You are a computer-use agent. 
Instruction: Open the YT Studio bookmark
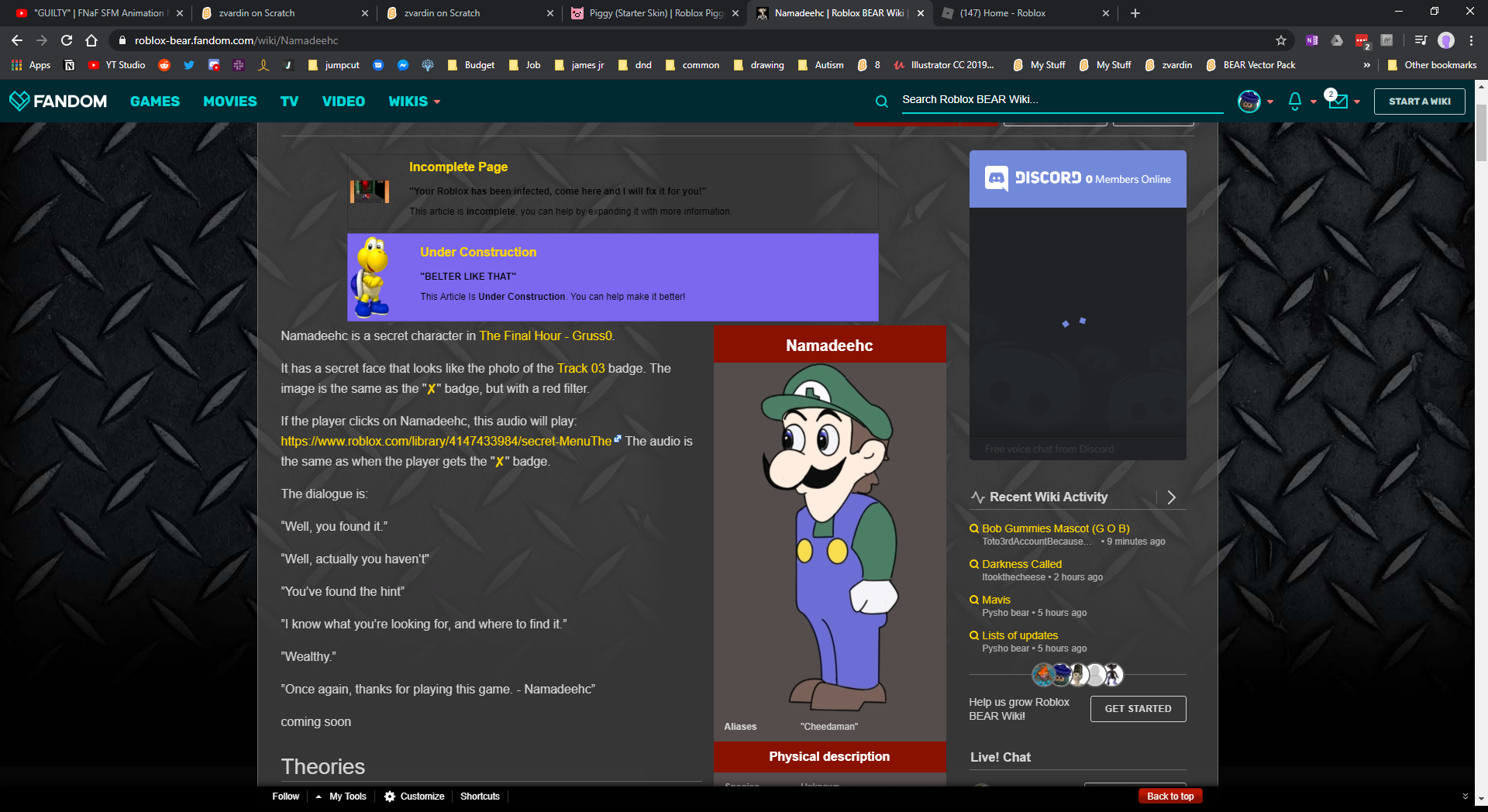click(117, 65)
